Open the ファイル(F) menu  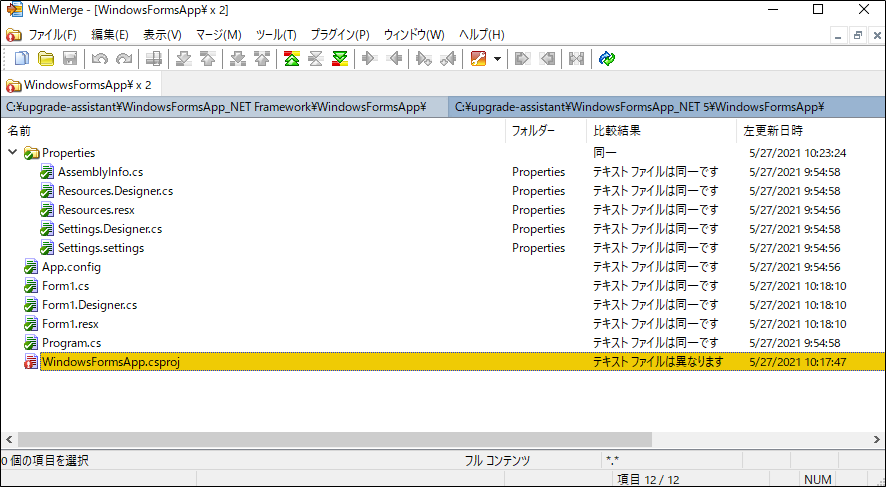coord(52,34)
